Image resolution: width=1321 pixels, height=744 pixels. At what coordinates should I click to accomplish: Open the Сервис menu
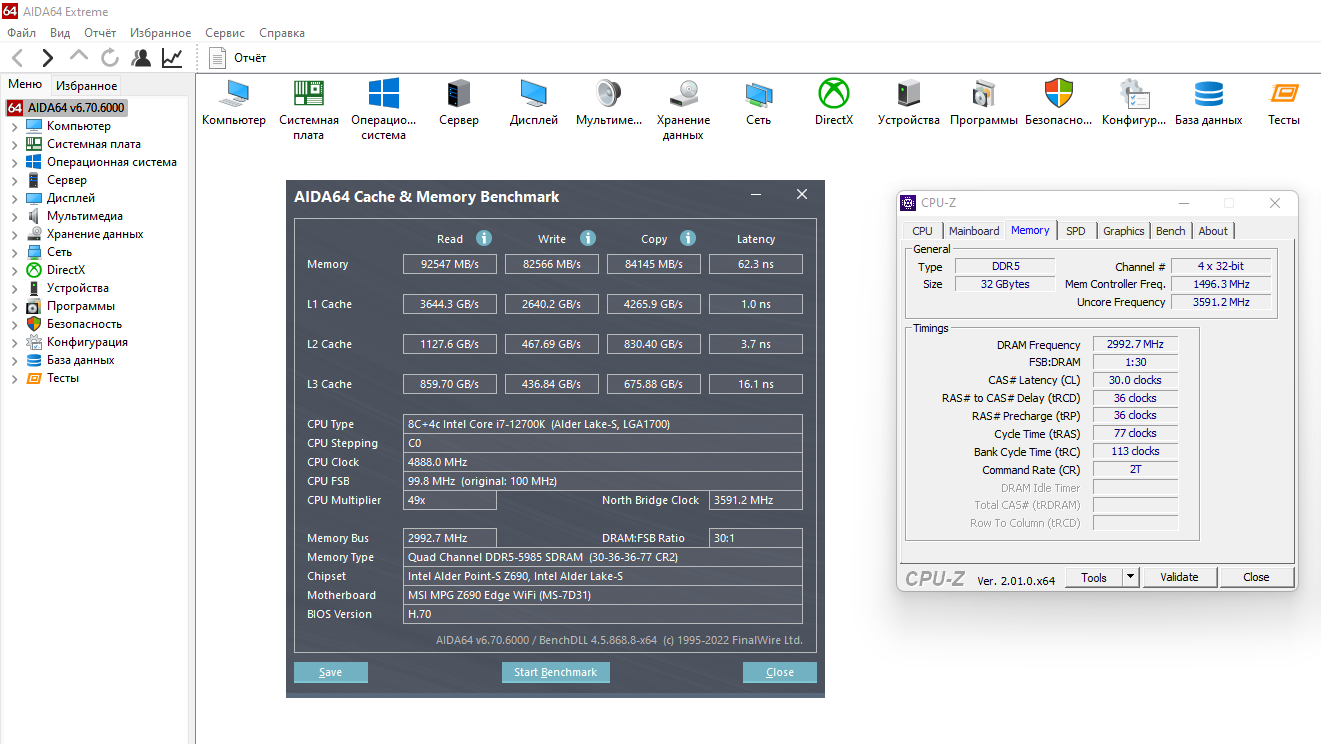tap(225, 33)
